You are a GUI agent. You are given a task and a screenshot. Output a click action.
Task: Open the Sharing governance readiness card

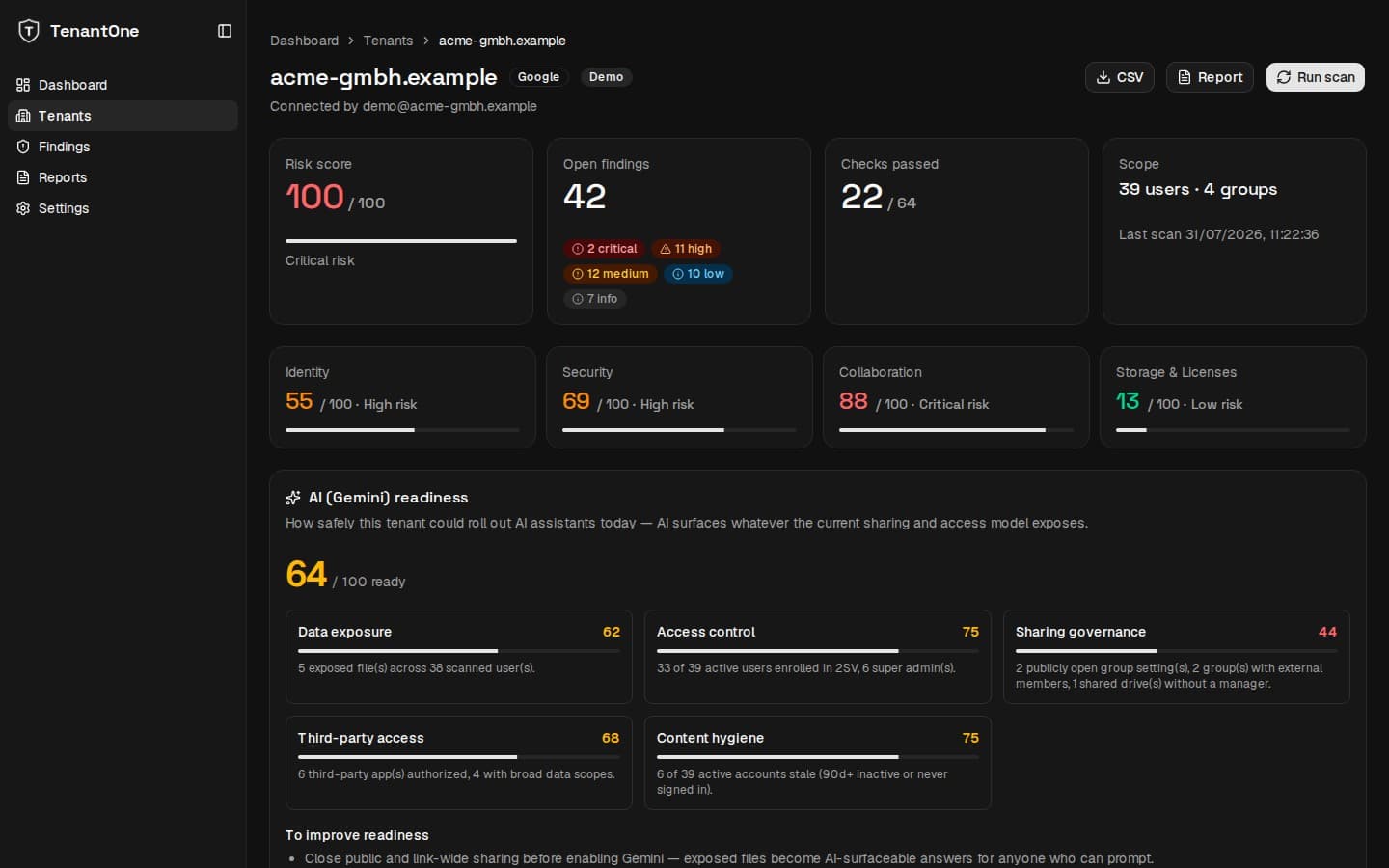[x=1177, y=657]
